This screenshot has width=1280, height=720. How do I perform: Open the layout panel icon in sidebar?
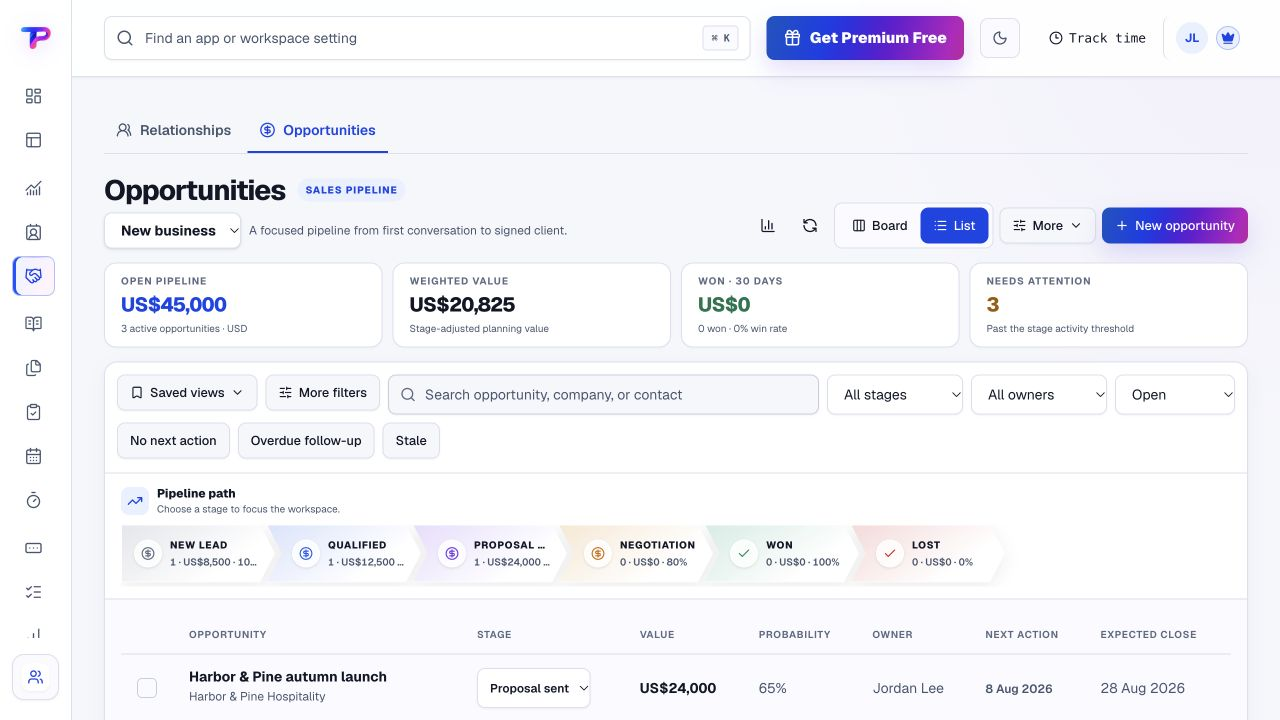click(x=33, y=140)
